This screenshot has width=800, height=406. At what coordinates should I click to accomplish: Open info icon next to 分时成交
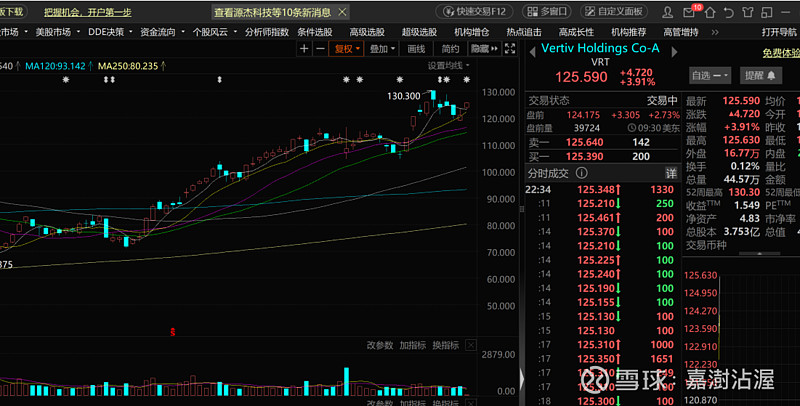pyautogui.click(x=581, y=173)
